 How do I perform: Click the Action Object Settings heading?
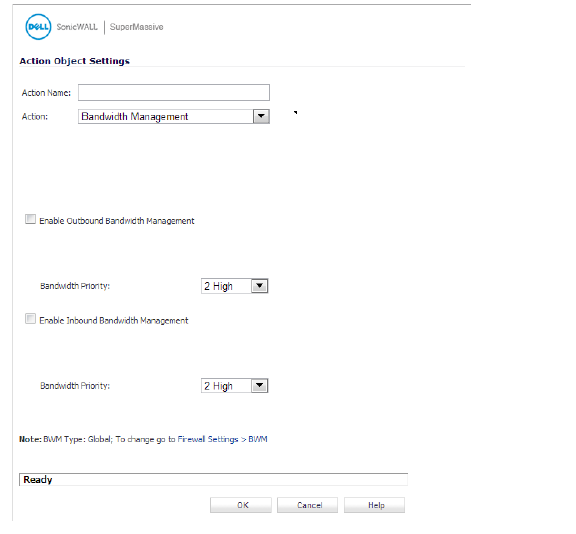coord(75,61)
